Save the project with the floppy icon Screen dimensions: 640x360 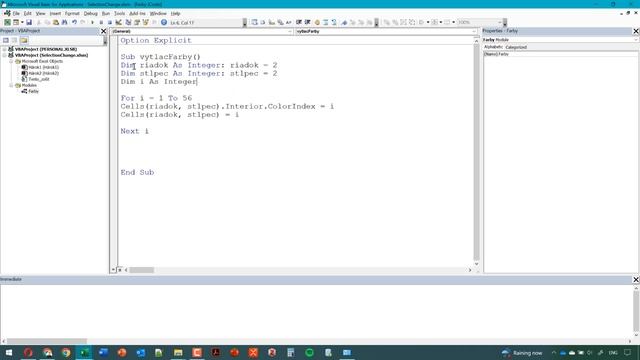tap(29, 22)
